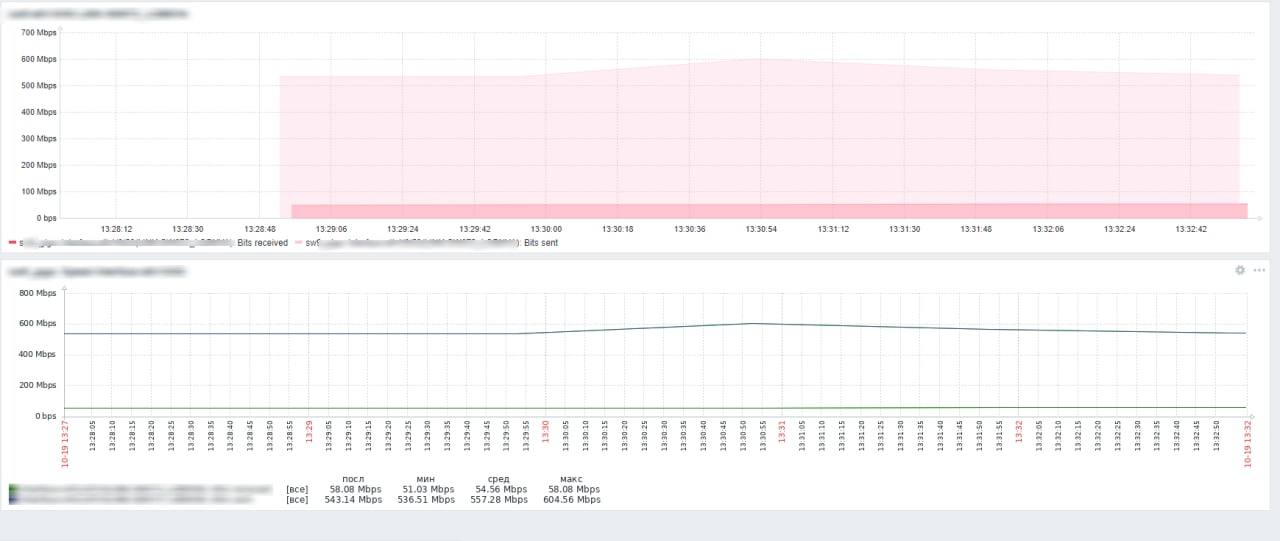Click the 557.28 Mbps average value
Image resolution: width=1280 pixels, height=541 pixels.
click(499, 499)
